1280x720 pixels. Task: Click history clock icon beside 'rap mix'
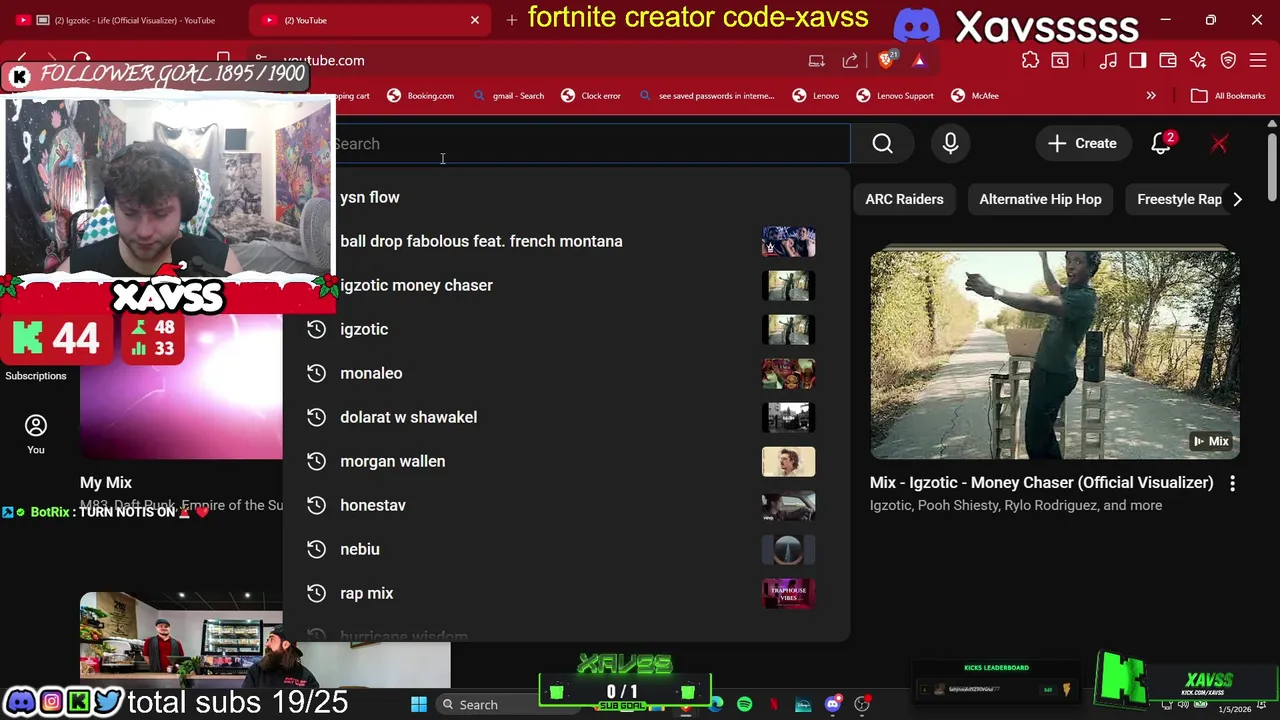[316, 593]
